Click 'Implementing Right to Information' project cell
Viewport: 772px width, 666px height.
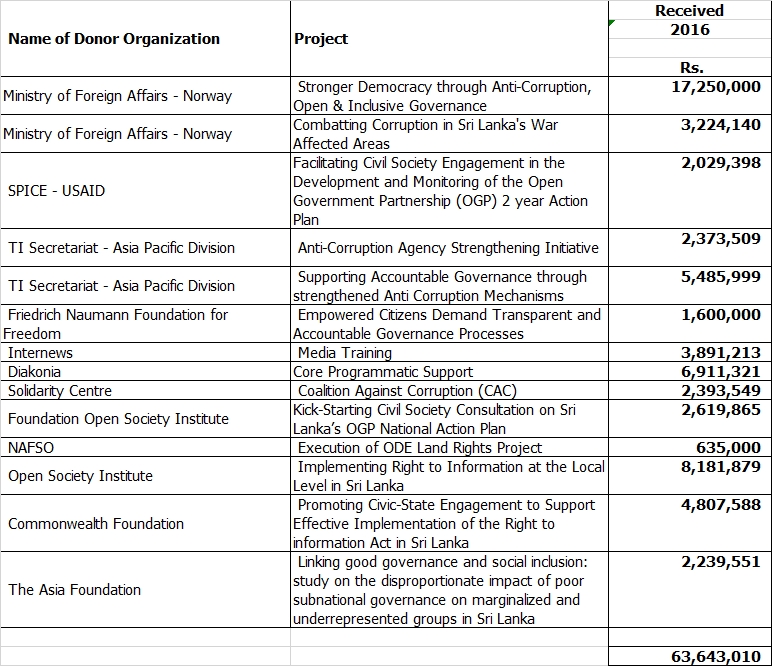coord(449,476)
